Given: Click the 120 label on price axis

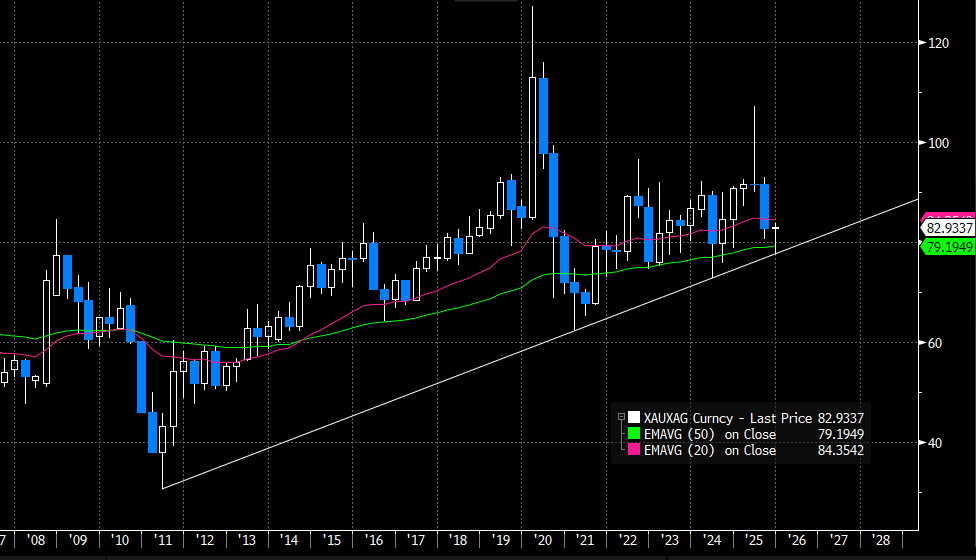Looking at the screenshot, I should [x=938, y=43].
